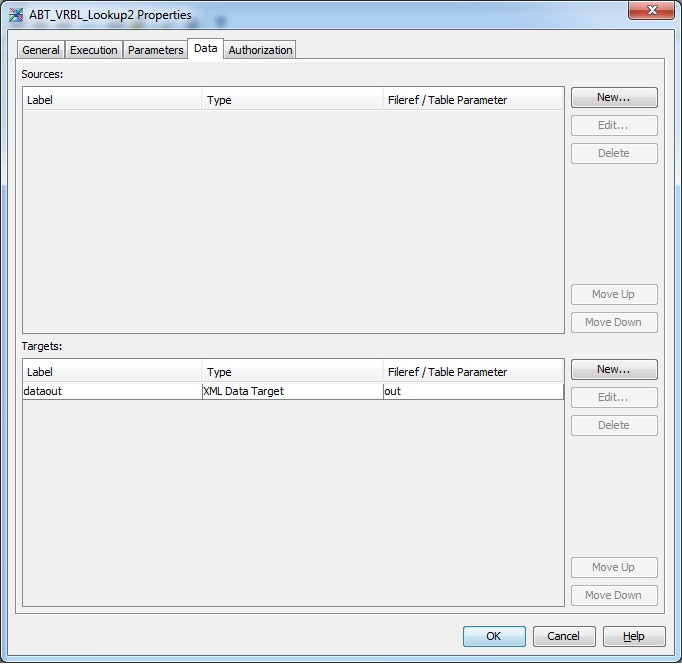The height and width of the screenshot is (664, 682).
Task: Click the Cancel button
Action: click(564, 636)
